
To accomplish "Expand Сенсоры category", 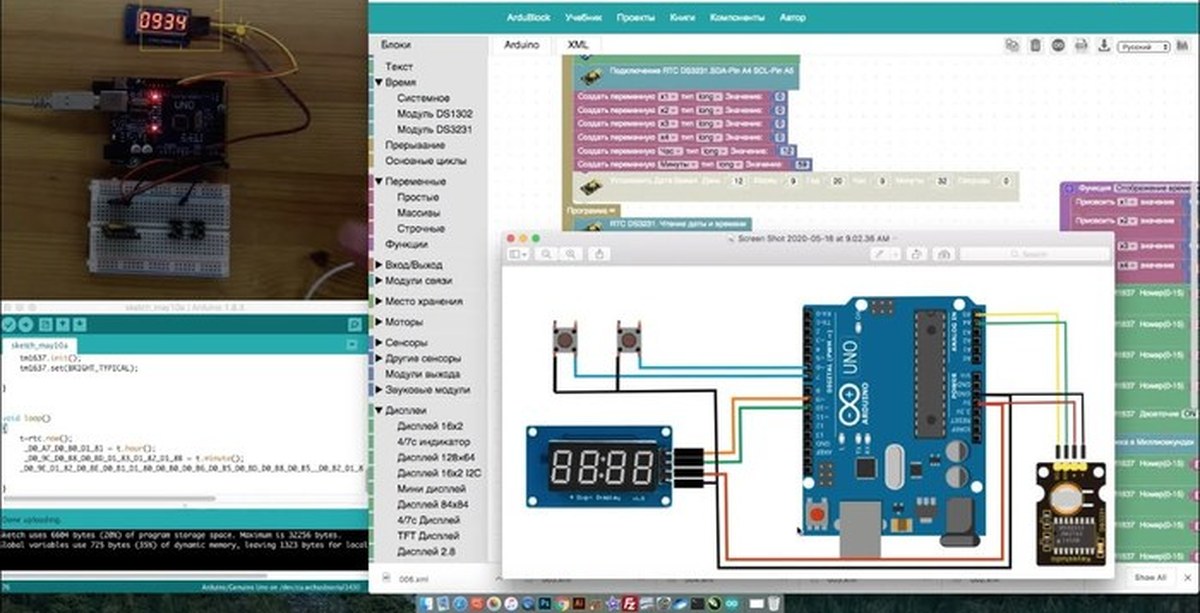I will coord(378,342).
